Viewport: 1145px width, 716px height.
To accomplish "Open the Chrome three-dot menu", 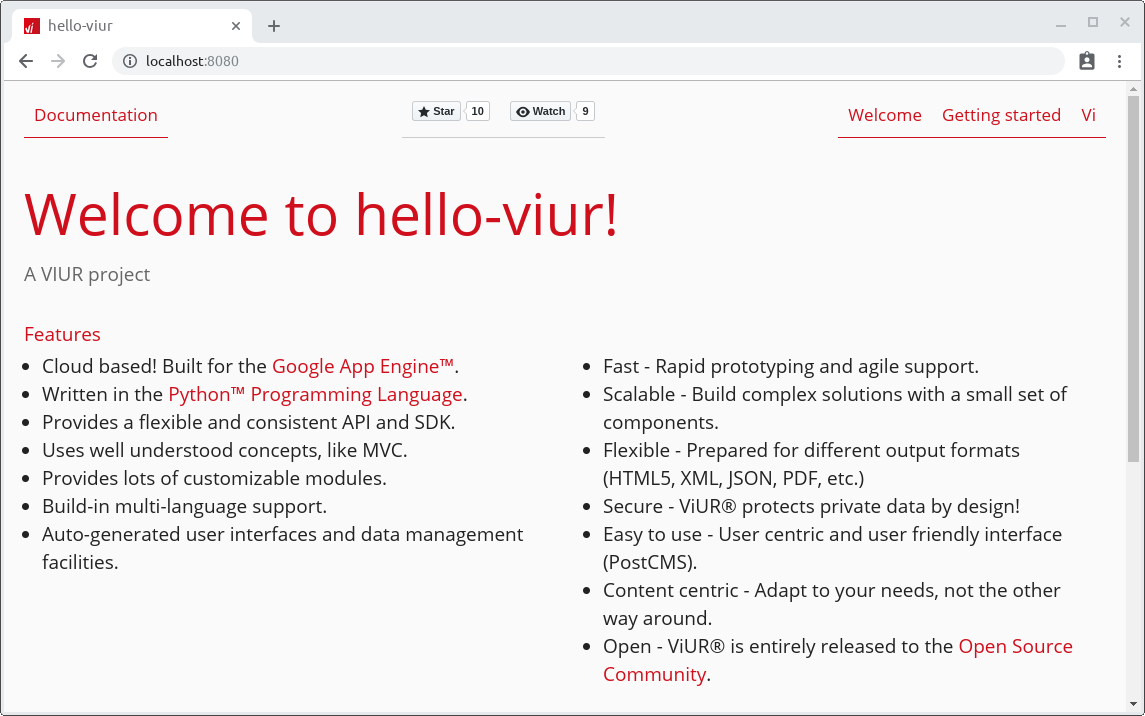I will coord(1119,61).
